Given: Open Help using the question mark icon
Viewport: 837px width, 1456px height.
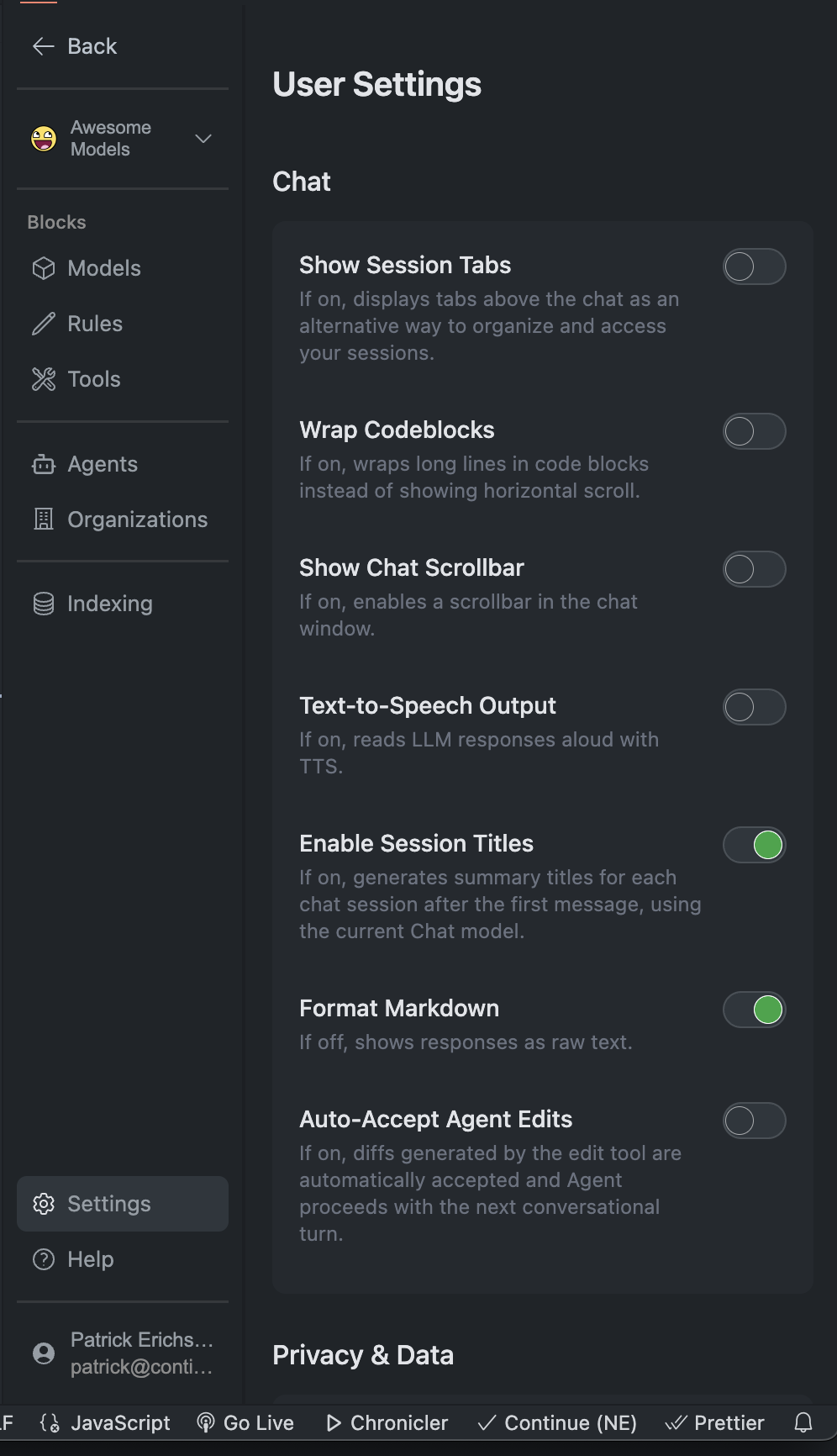Looking at the screenshot, I should pos(44,1259).
